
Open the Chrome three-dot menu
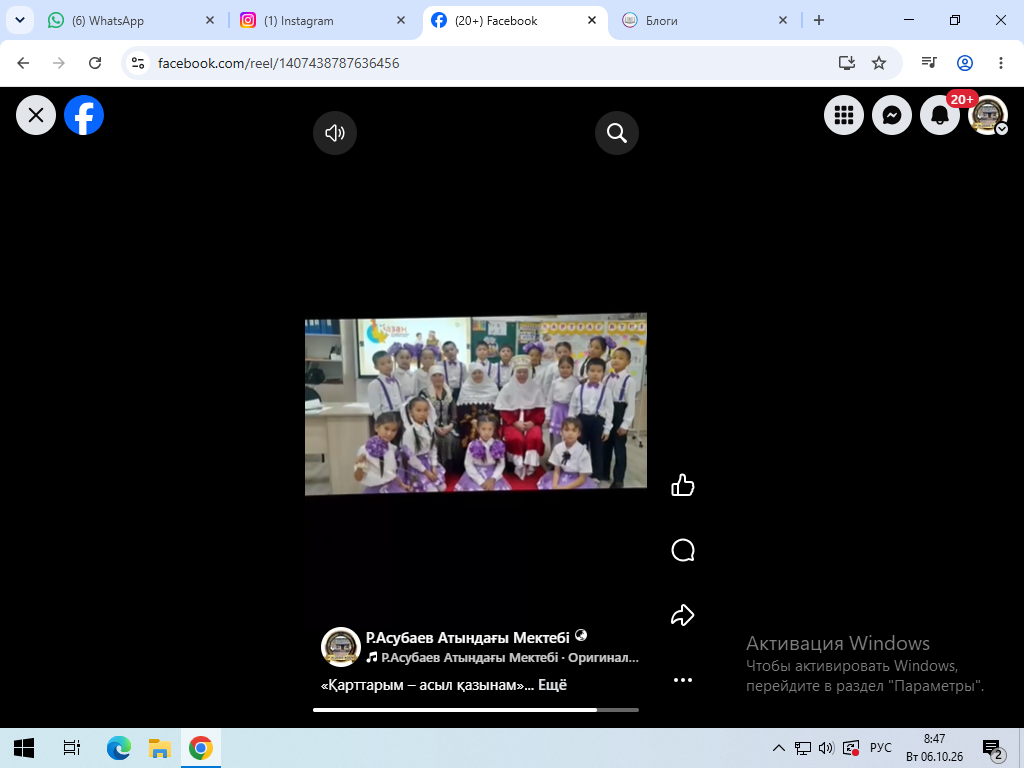[1000, 63]
